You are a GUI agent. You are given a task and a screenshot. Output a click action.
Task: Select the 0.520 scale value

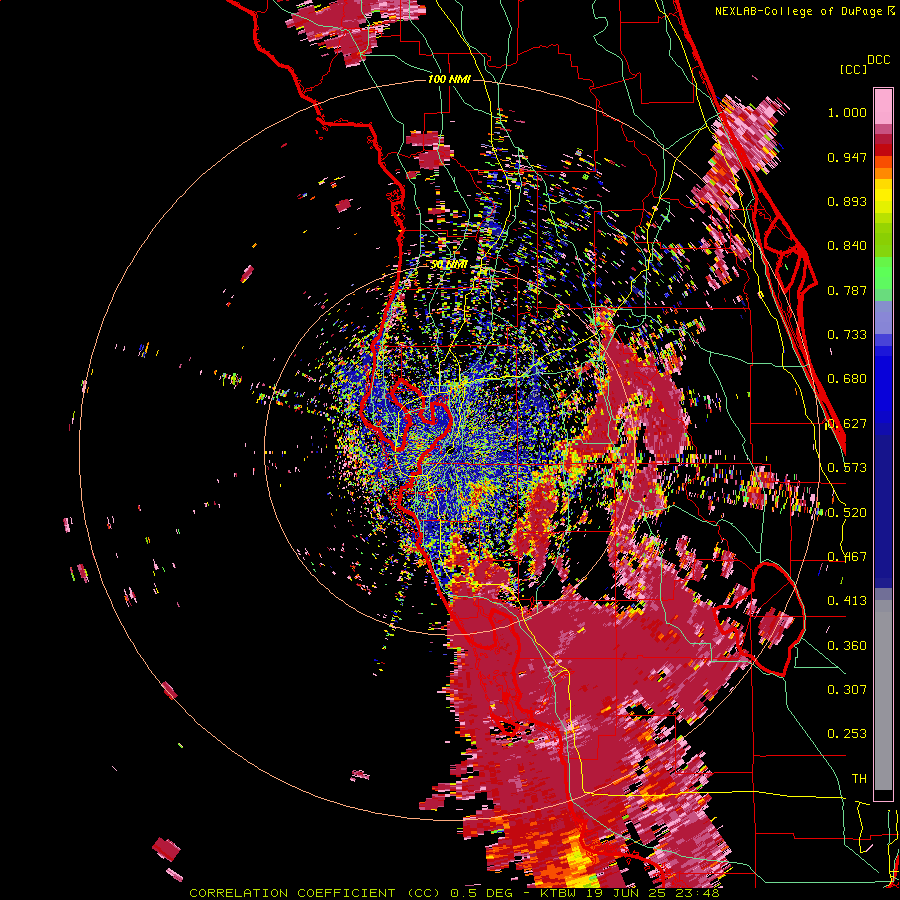tap(847, 513)
